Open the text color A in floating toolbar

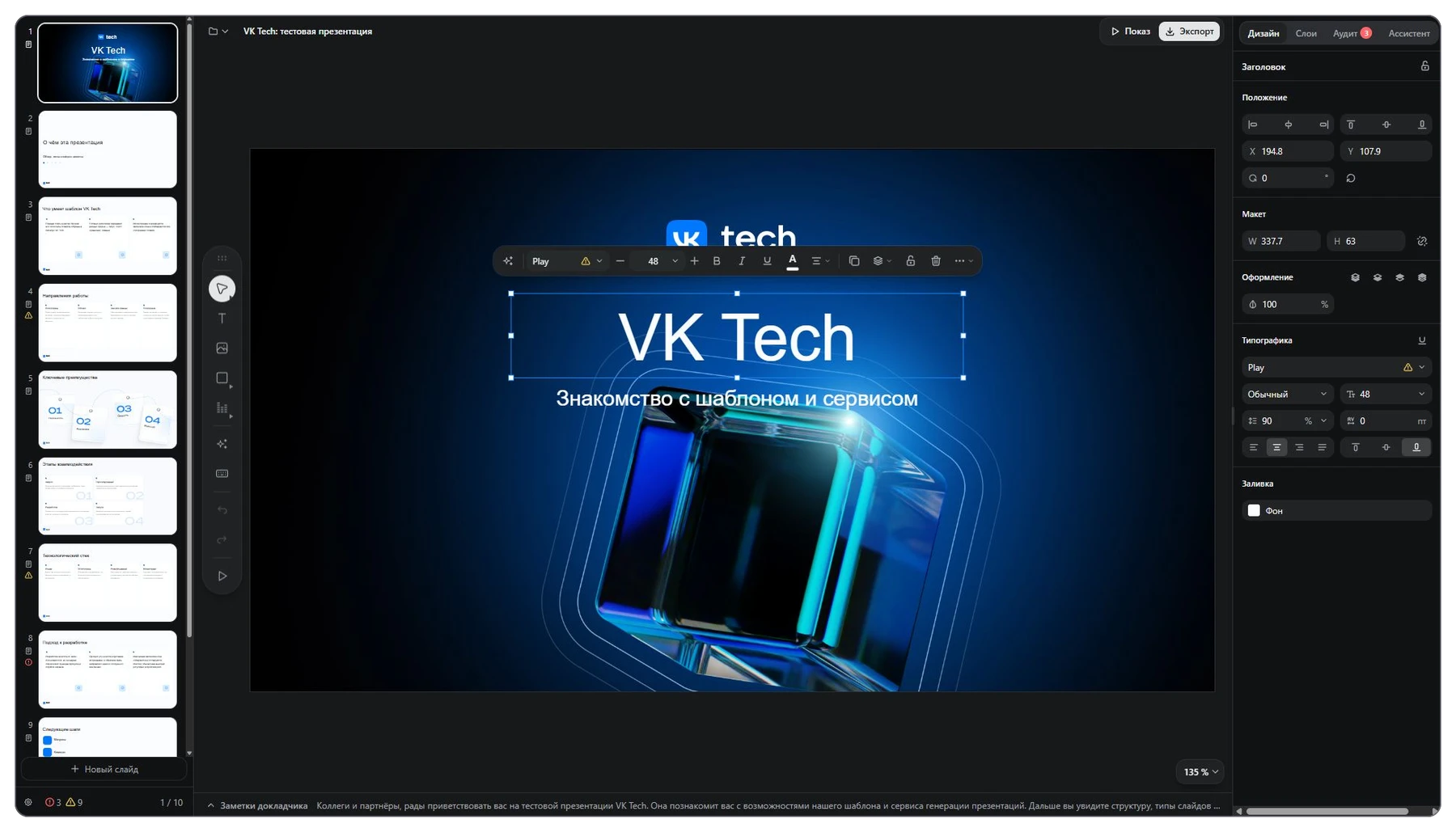tap(792, 261)
